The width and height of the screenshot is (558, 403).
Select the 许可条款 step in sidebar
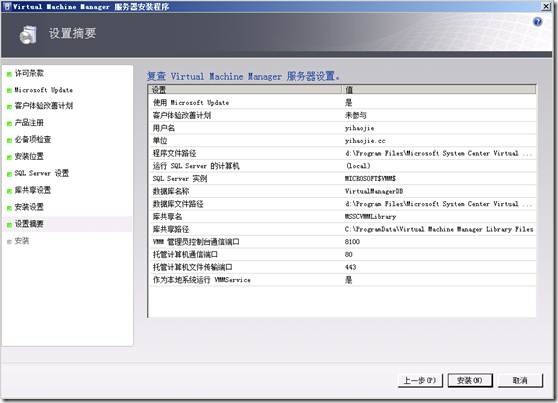[x=29, y=73]
